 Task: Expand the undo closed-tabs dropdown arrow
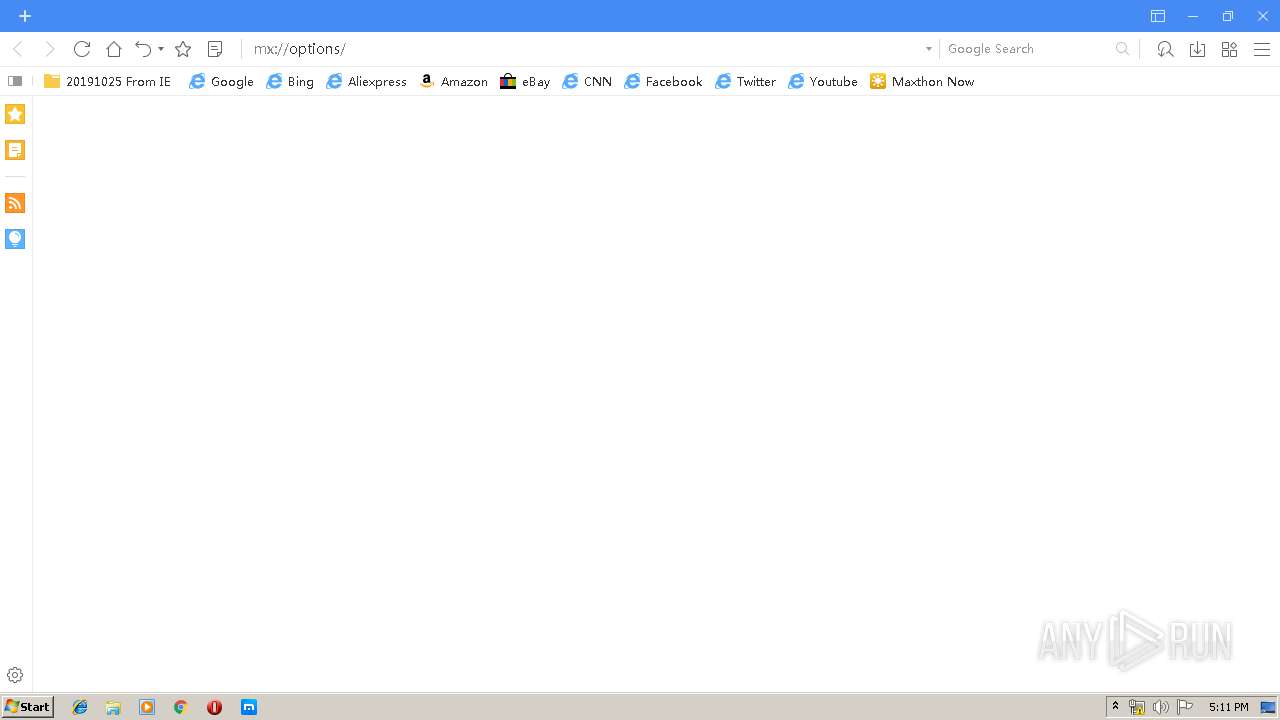click(x=161, y=49)
